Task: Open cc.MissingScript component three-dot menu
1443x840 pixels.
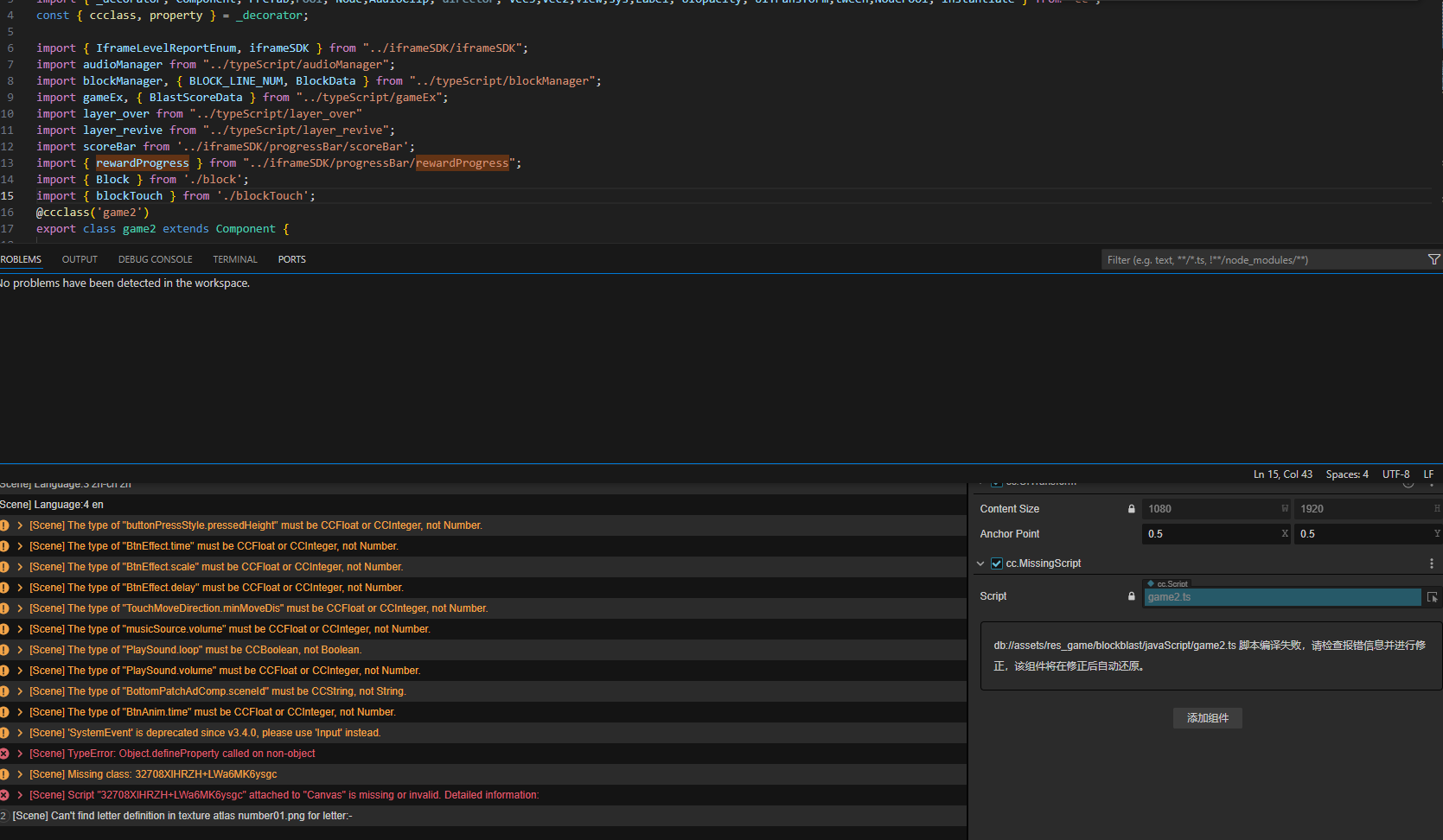Action: point(1431,563)
